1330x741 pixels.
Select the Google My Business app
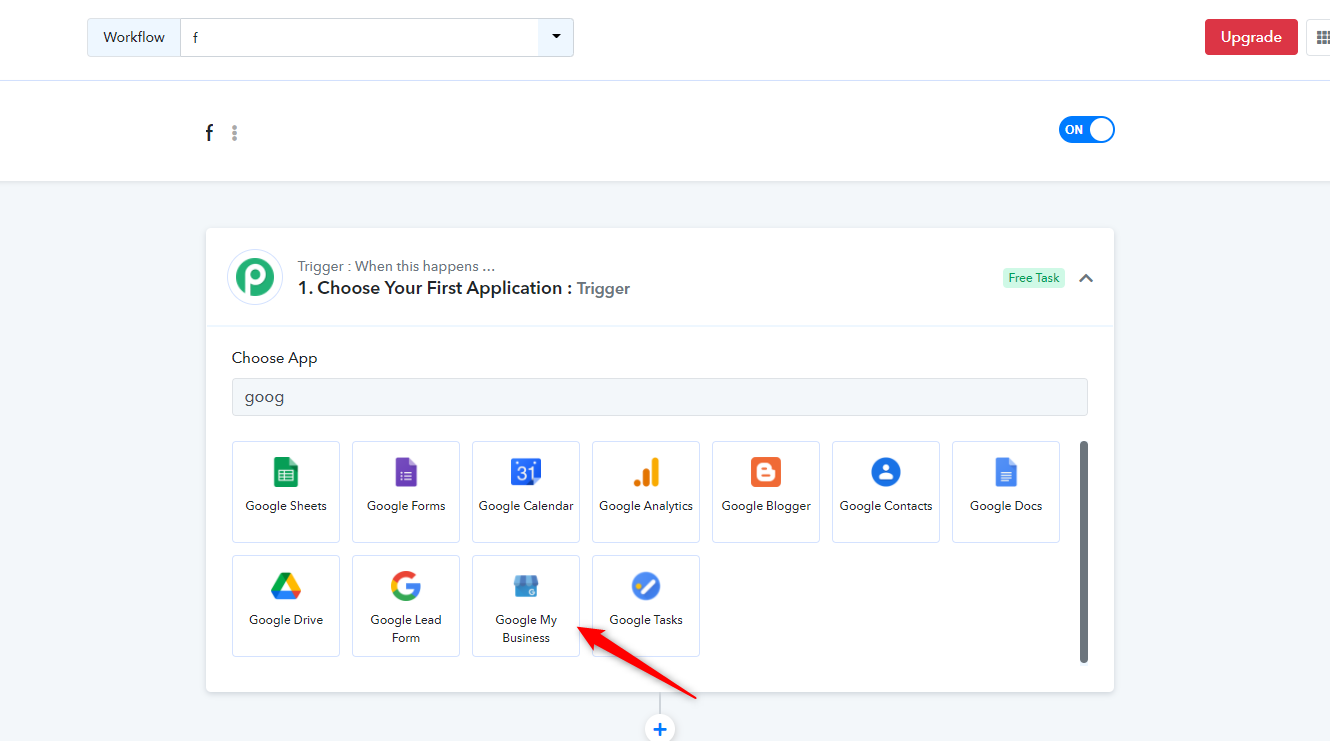(x=526, y=606)
